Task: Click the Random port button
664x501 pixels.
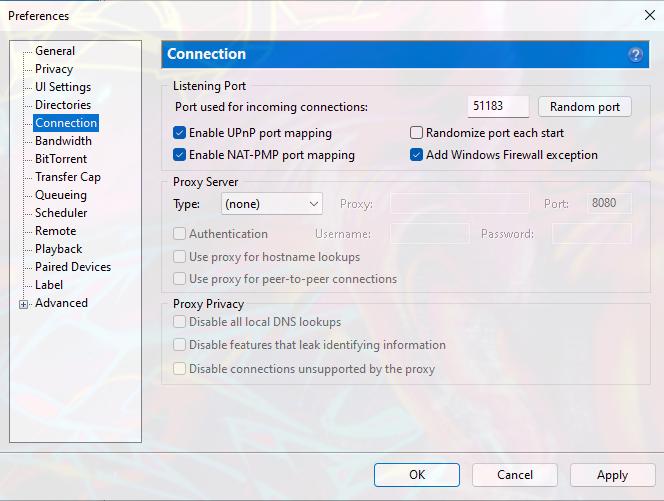Action: (585, 107)
